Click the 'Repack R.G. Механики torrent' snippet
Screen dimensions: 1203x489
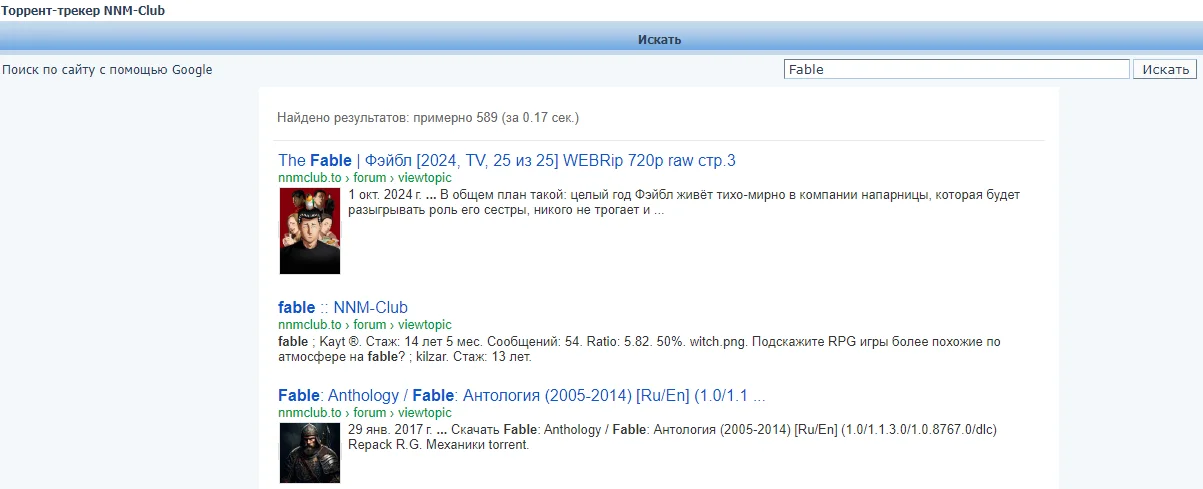click(438, 445)
